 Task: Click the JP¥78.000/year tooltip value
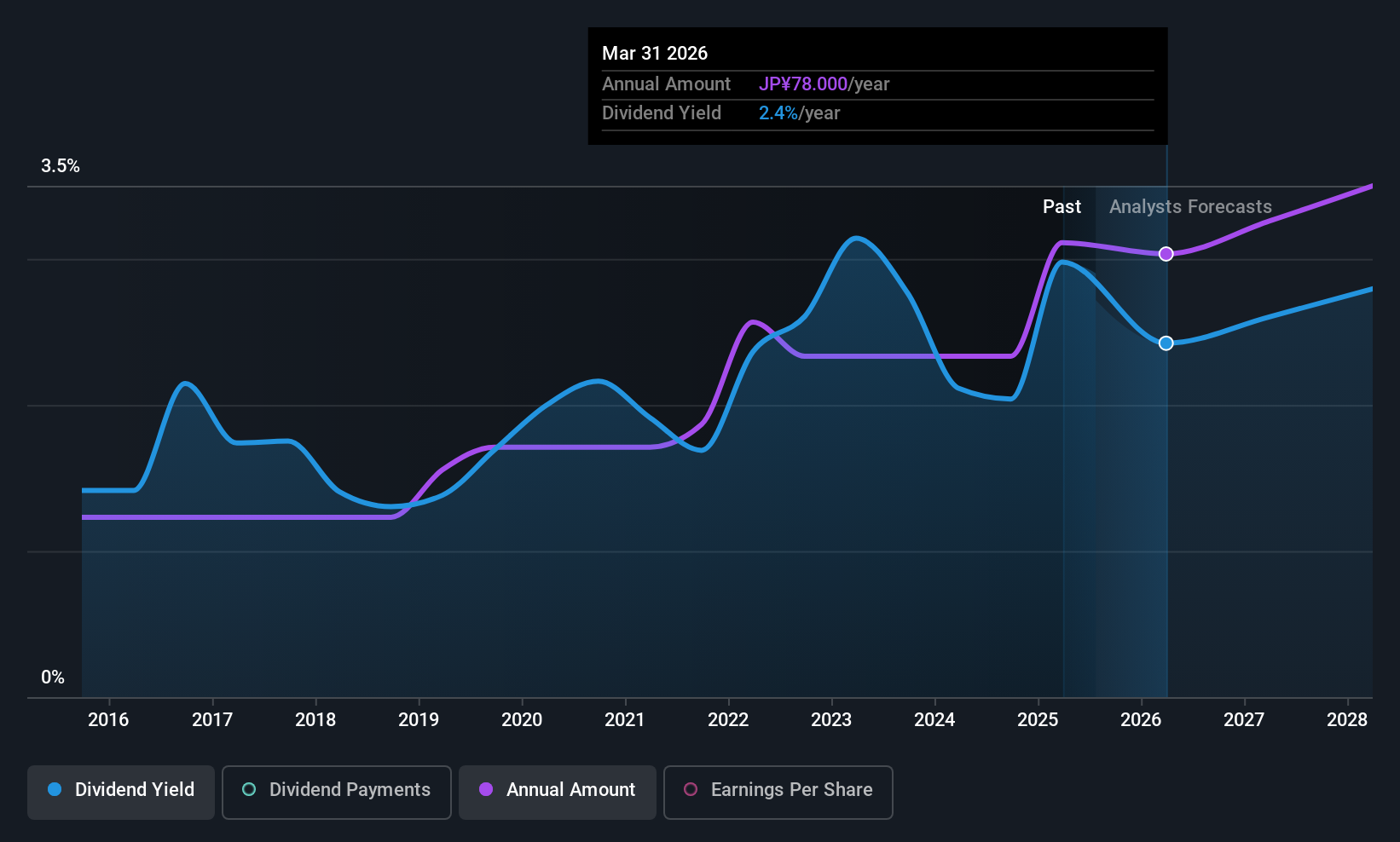coord(824,84)
